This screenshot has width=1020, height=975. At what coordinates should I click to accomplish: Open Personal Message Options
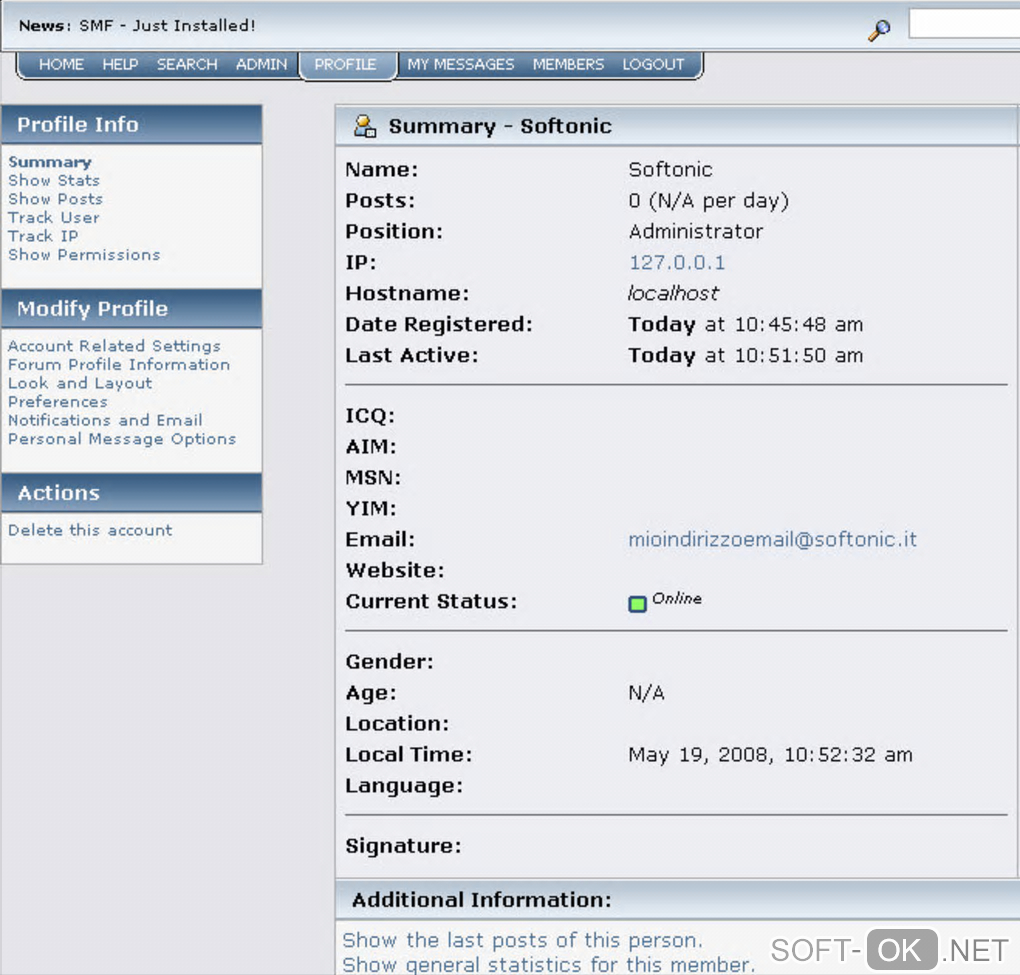tap(122, 439)
